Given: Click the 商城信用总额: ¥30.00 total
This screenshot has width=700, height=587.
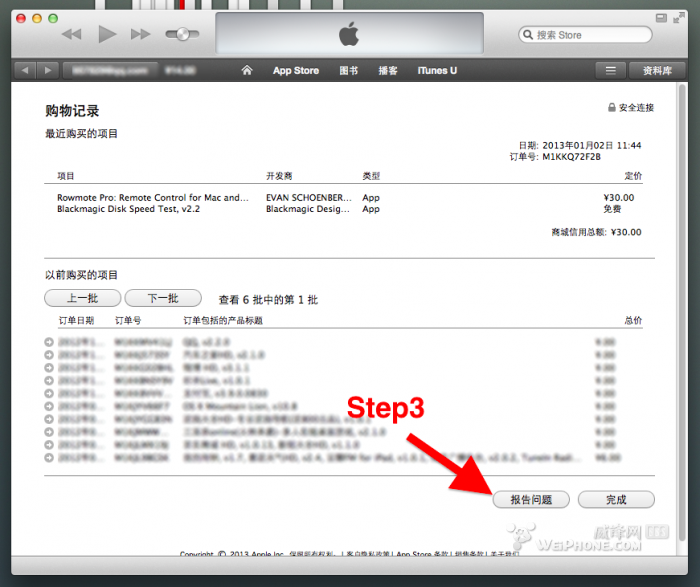Looking at the screenshot, I should click(x=596, y=232).
